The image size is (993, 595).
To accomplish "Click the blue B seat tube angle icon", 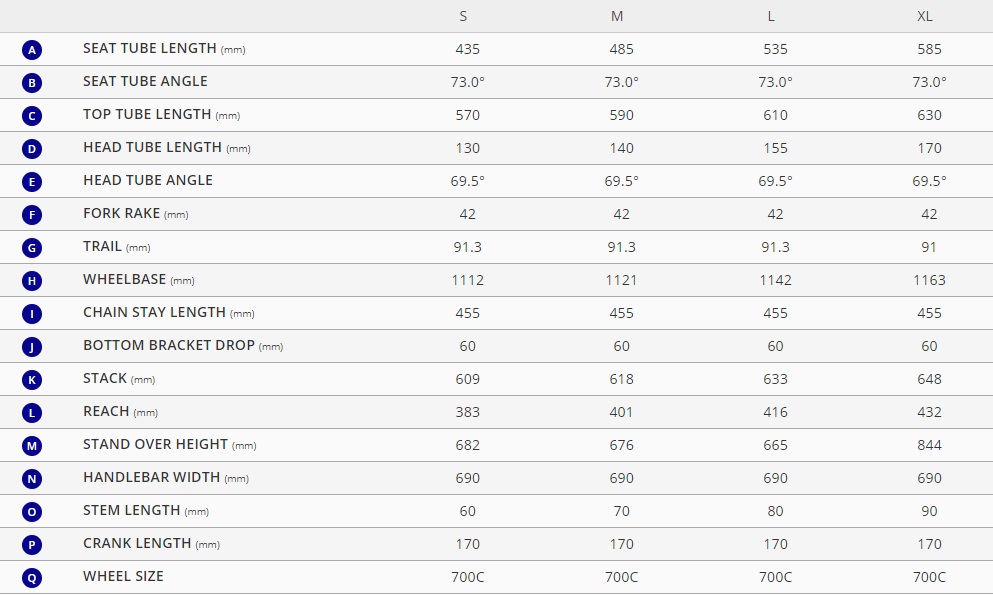I will coord(32,83).
